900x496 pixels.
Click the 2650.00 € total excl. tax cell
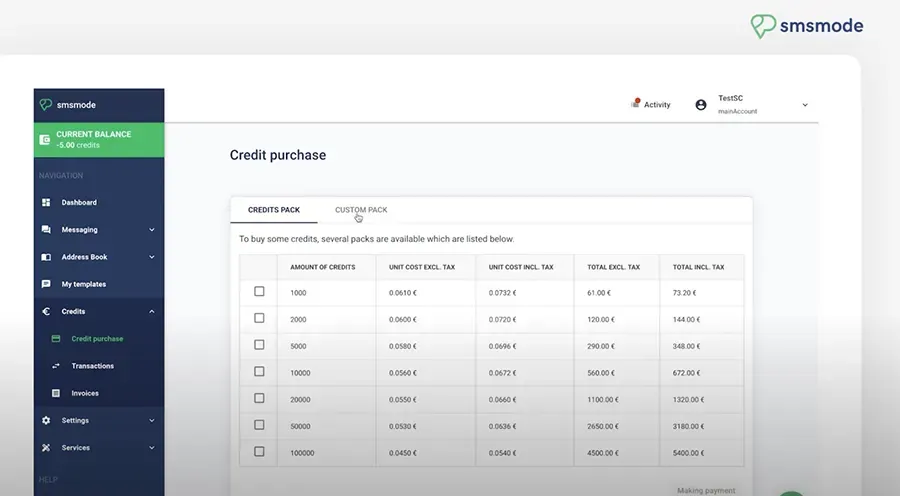(603, 426)
